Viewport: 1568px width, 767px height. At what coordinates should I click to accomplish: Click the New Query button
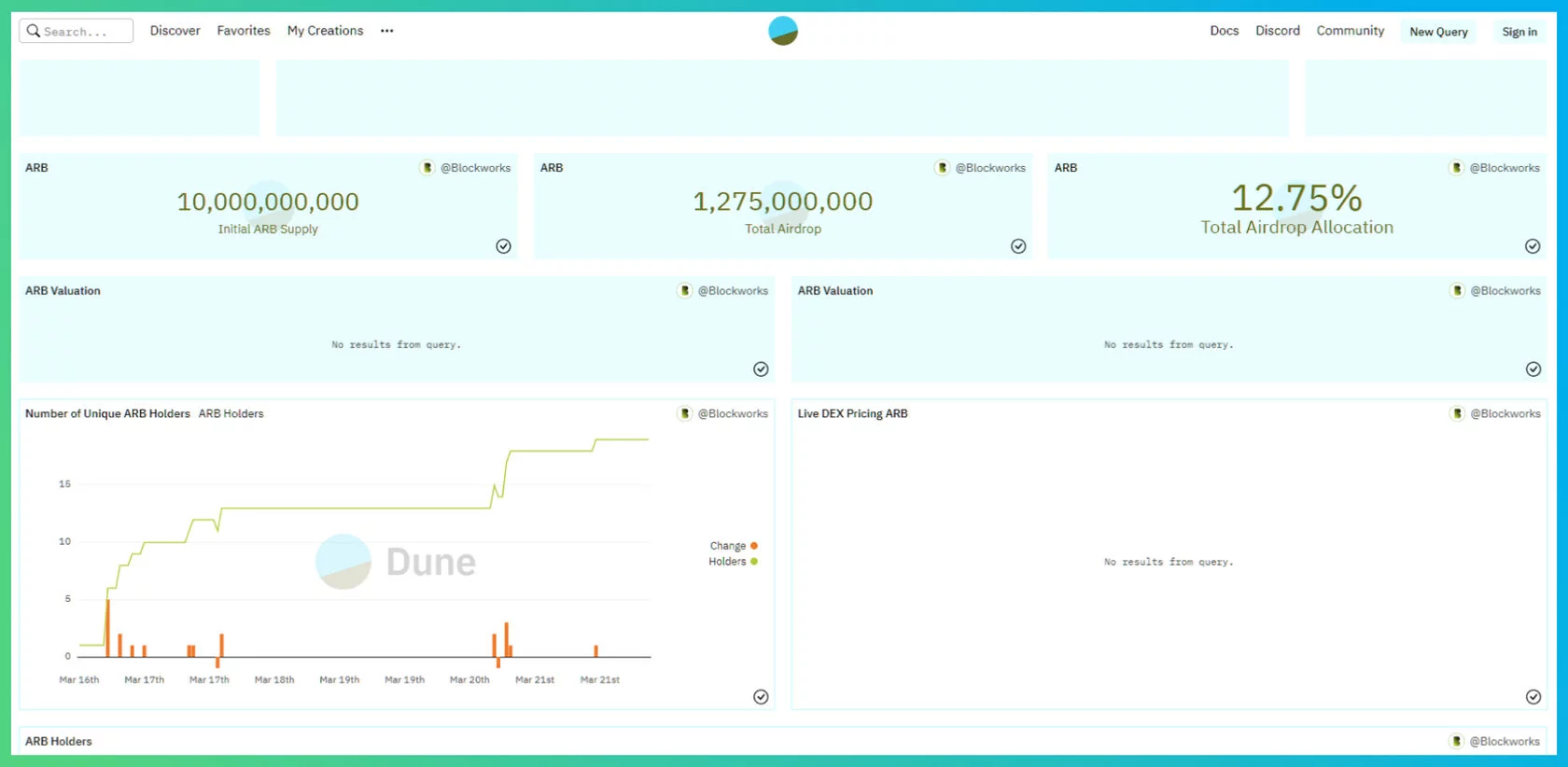click(1438, 32)
